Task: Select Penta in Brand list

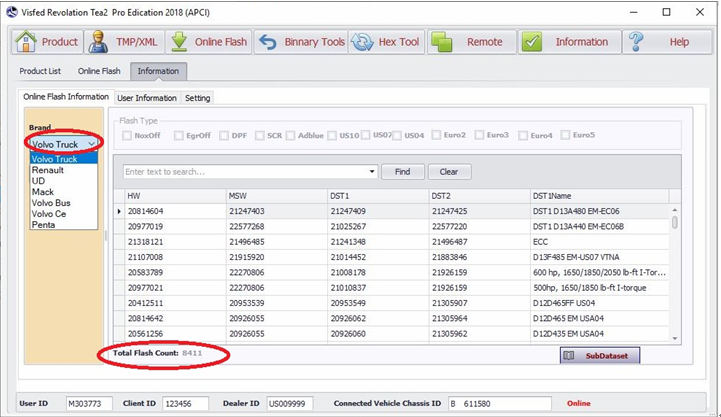Action: click(x=64, y=225)
